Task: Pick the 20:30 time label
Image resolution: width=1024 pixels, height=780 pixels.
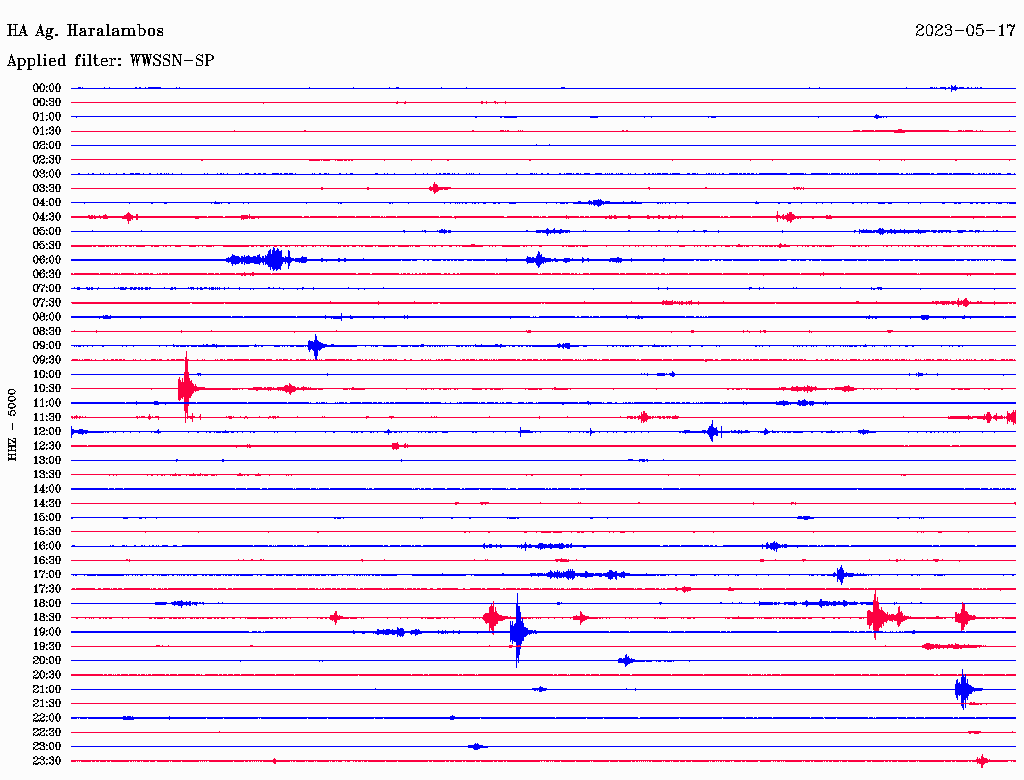Action: coord(47,675)
